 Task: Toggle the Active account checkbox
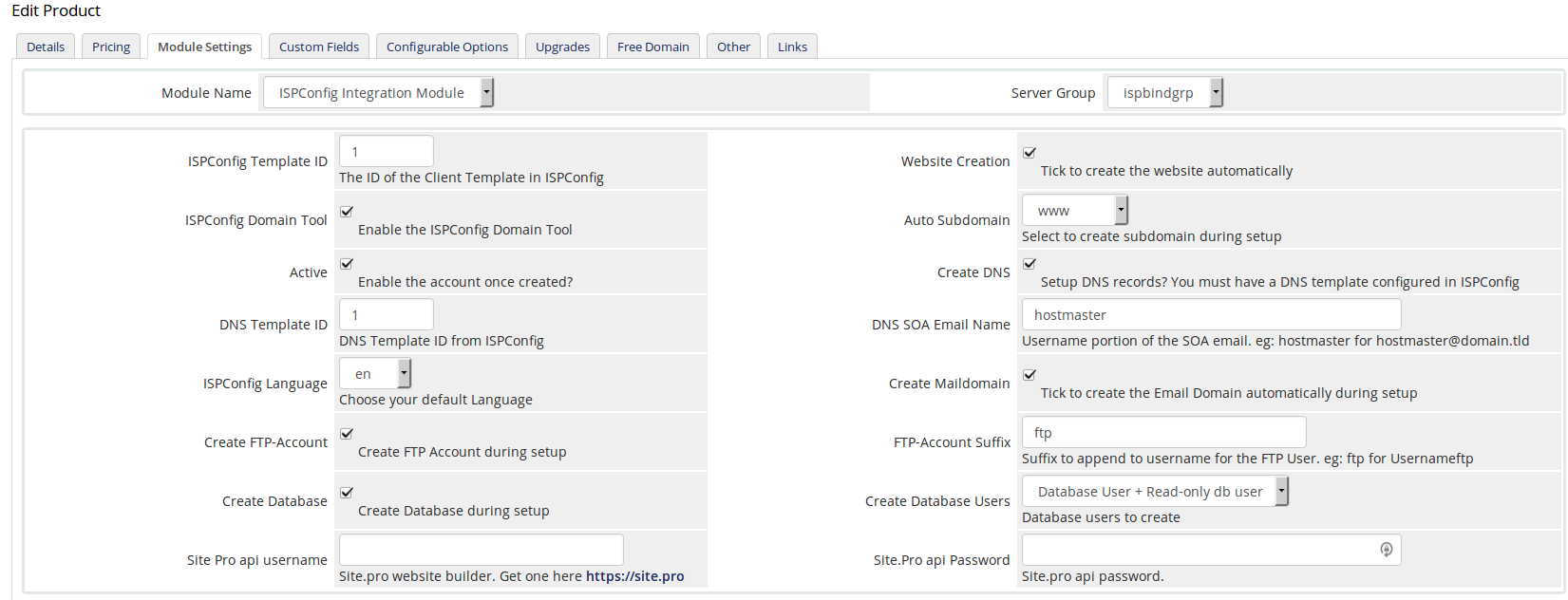tap(347, 264)
